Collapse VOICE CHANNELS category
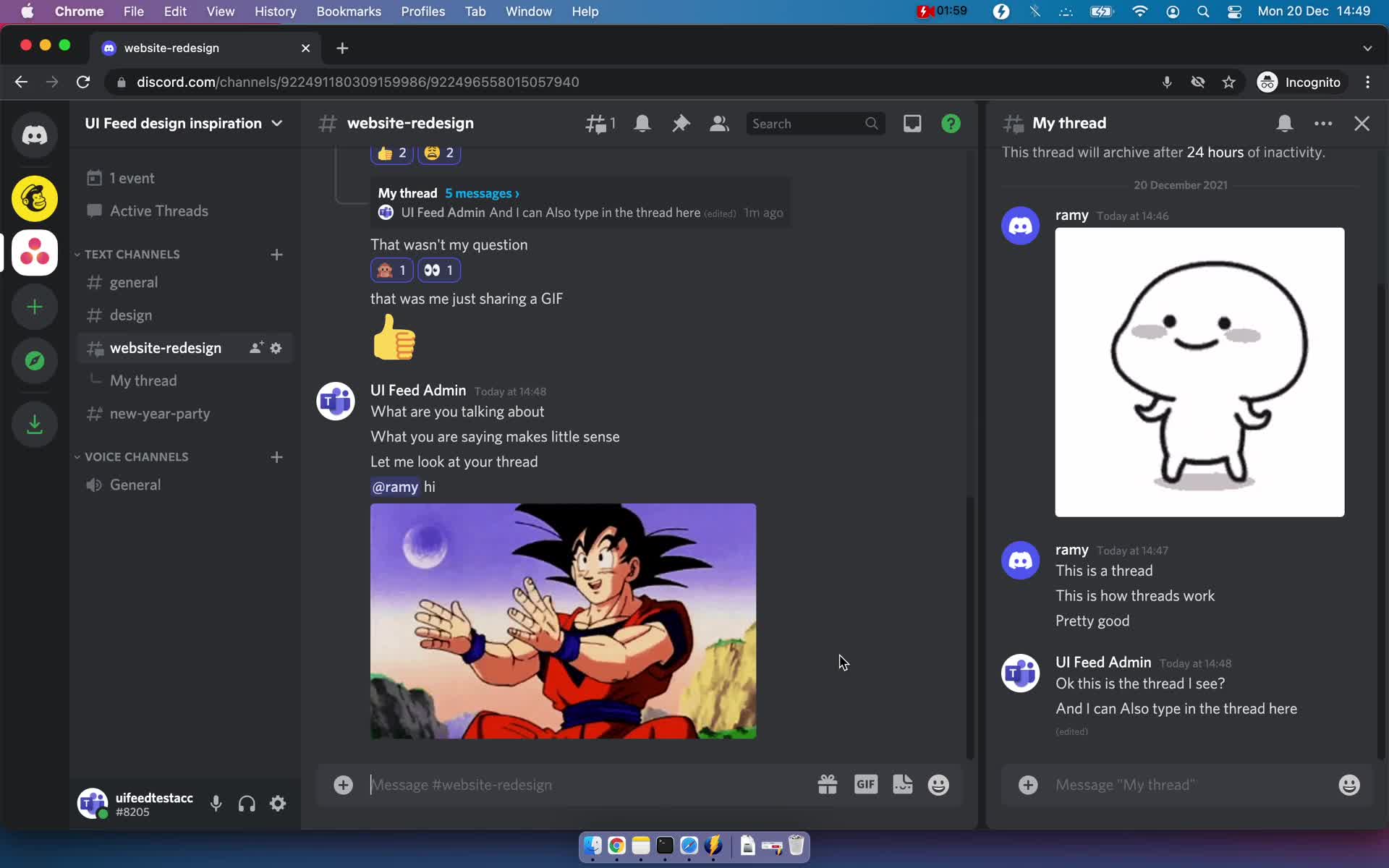Viewport: 1389px width, 868px height. point(132,457)
